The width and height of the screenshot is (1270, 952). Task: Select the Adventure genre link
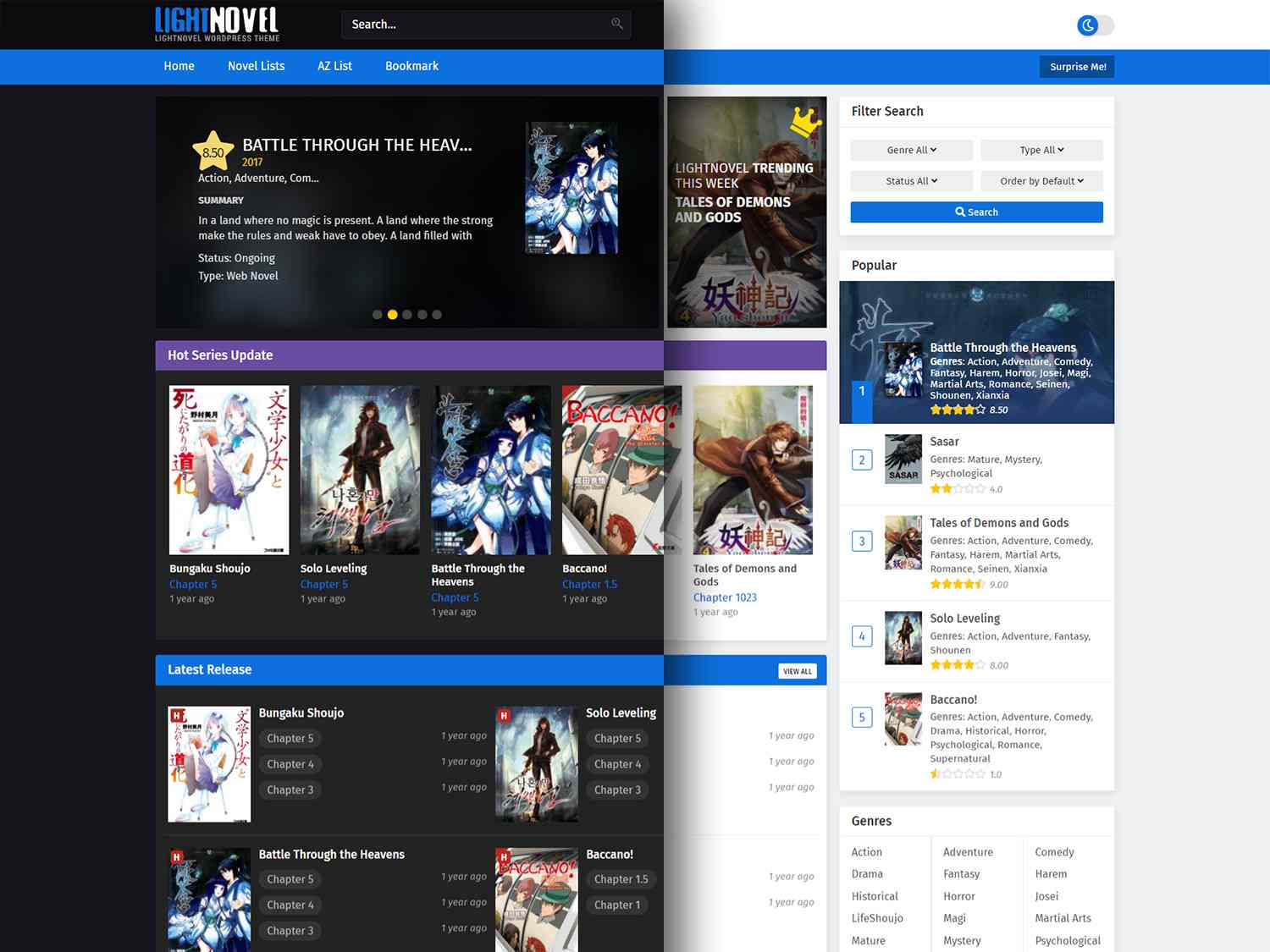968,852
